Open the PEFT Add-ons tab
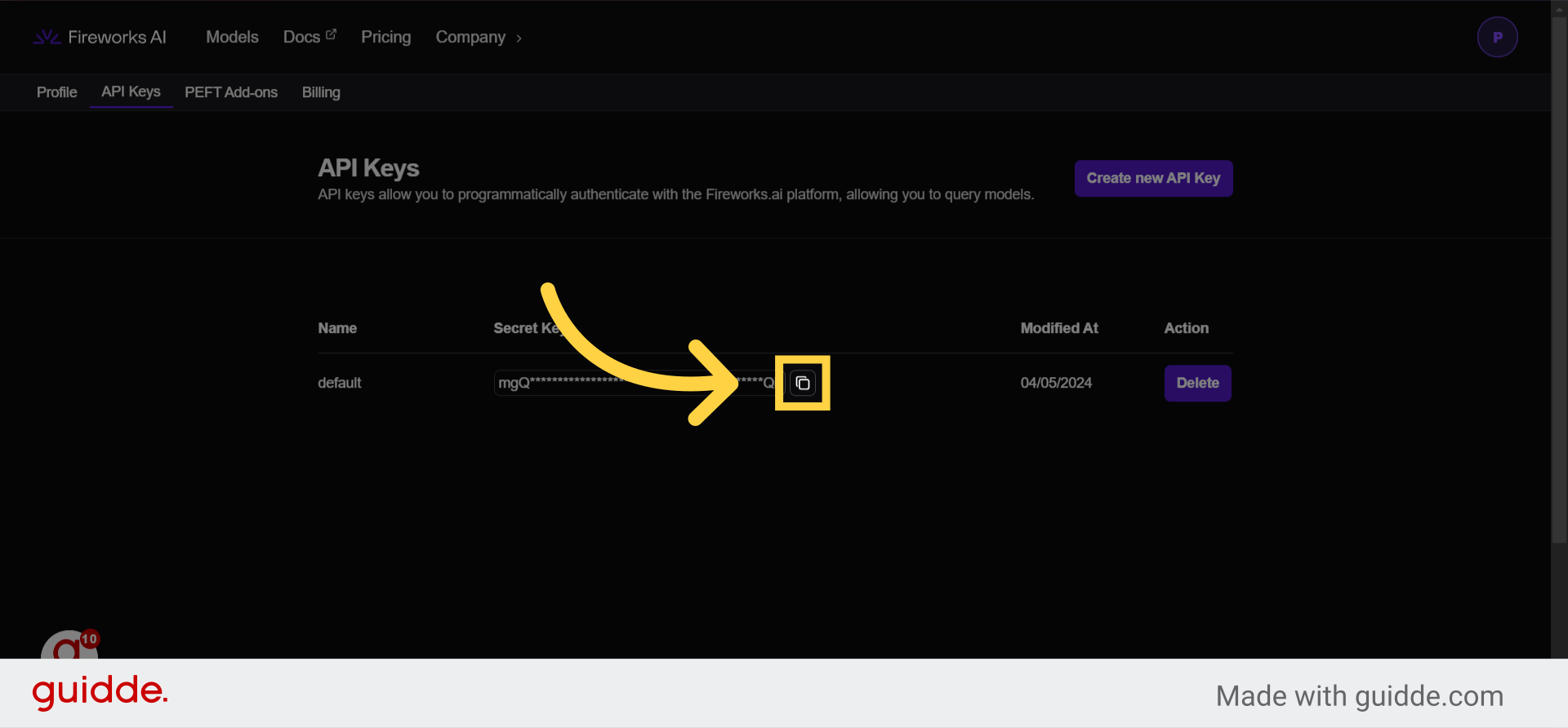 (x=231, y=92)
